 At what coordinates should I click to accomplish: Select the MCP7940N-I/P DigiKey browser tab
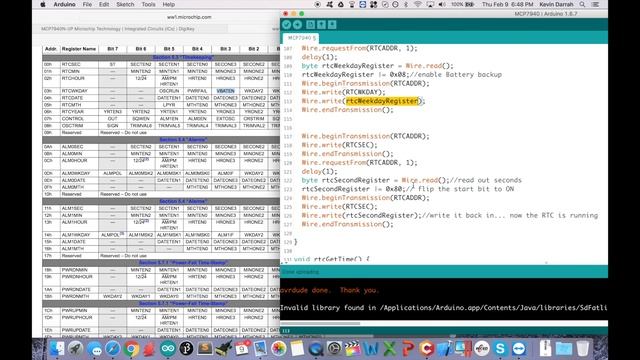coord(118,29)
